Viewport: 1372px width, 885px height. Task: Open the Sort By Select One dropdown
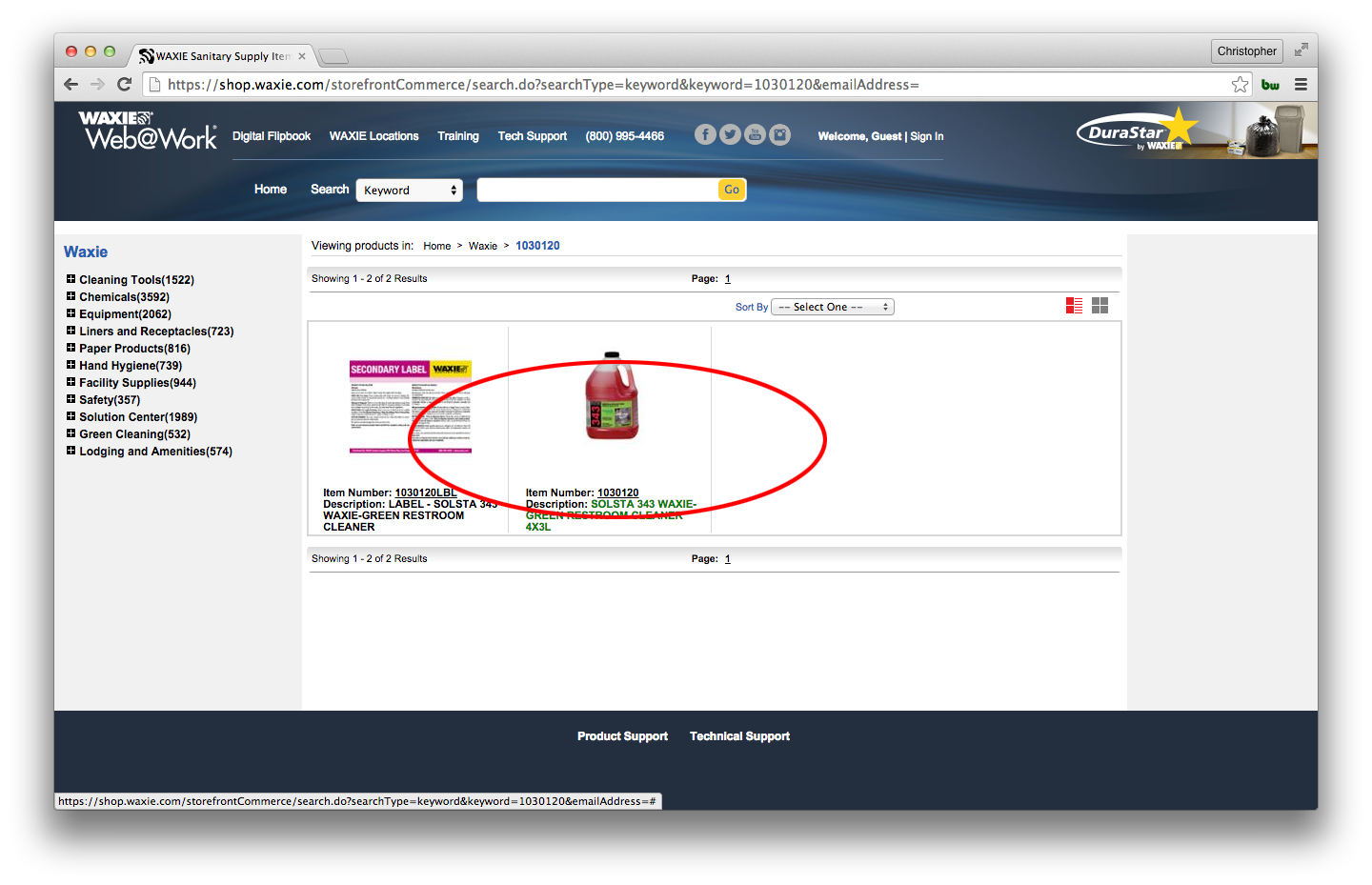pyautogui.click(x=833, y=307)
